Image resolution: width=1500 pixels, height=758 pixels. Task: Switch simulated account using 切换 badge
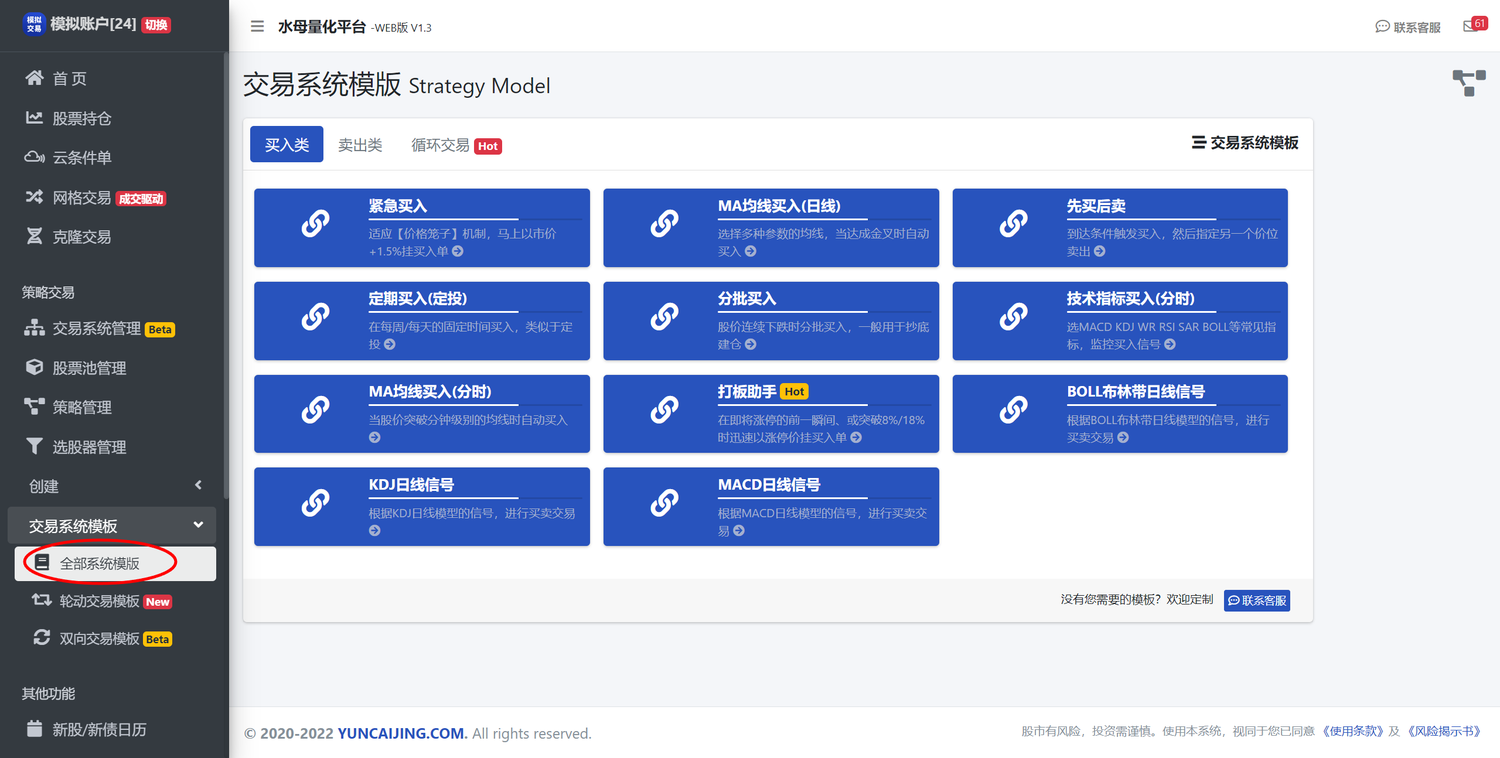coord(156,24)
